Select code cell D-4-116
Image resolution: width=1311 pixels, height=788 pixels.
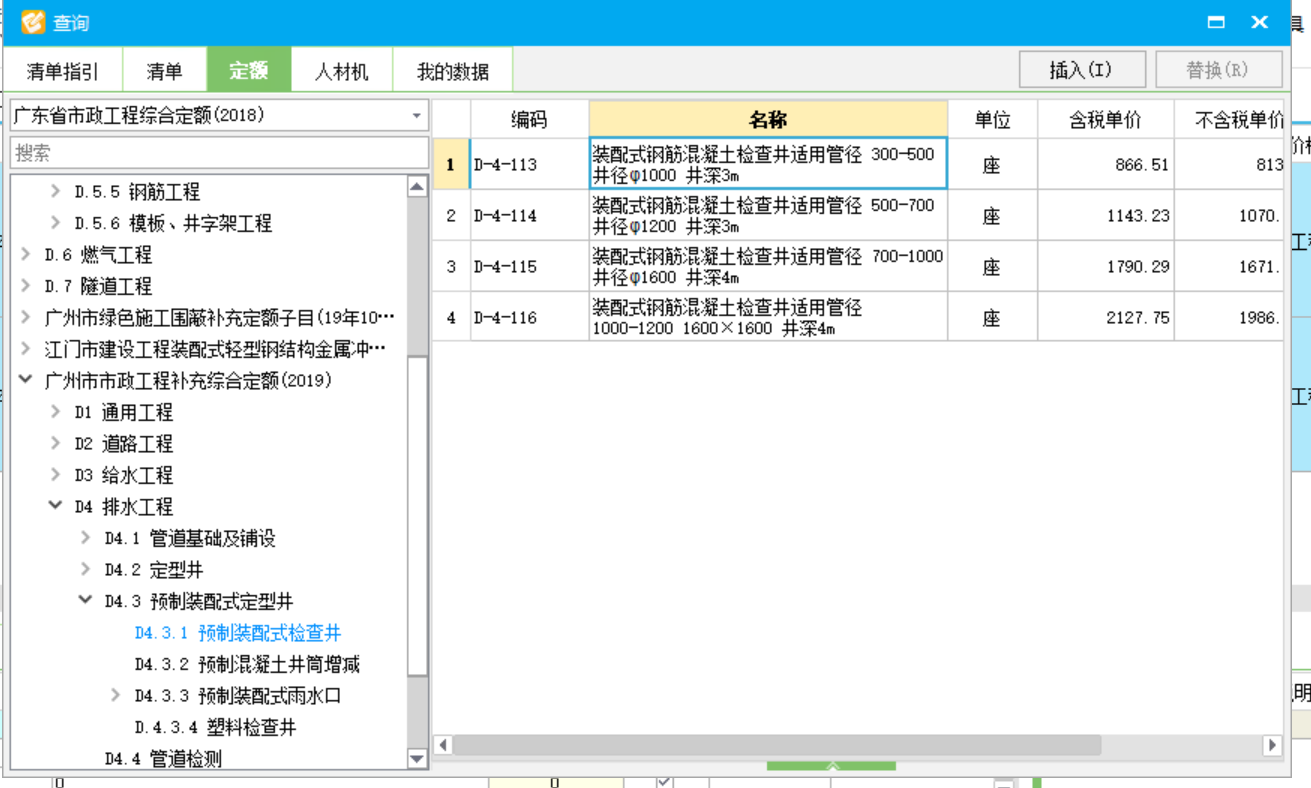[x=529, y=317]
